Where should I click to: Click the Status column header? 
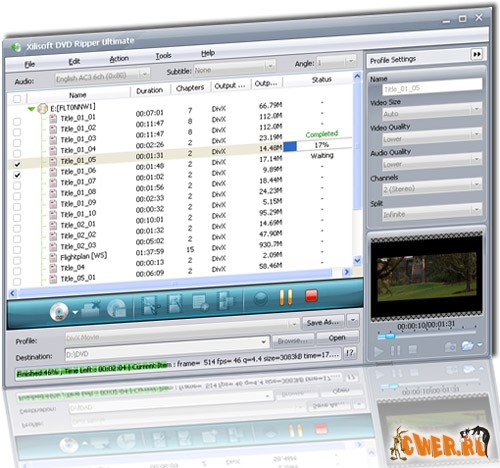(x=321, y=80)
